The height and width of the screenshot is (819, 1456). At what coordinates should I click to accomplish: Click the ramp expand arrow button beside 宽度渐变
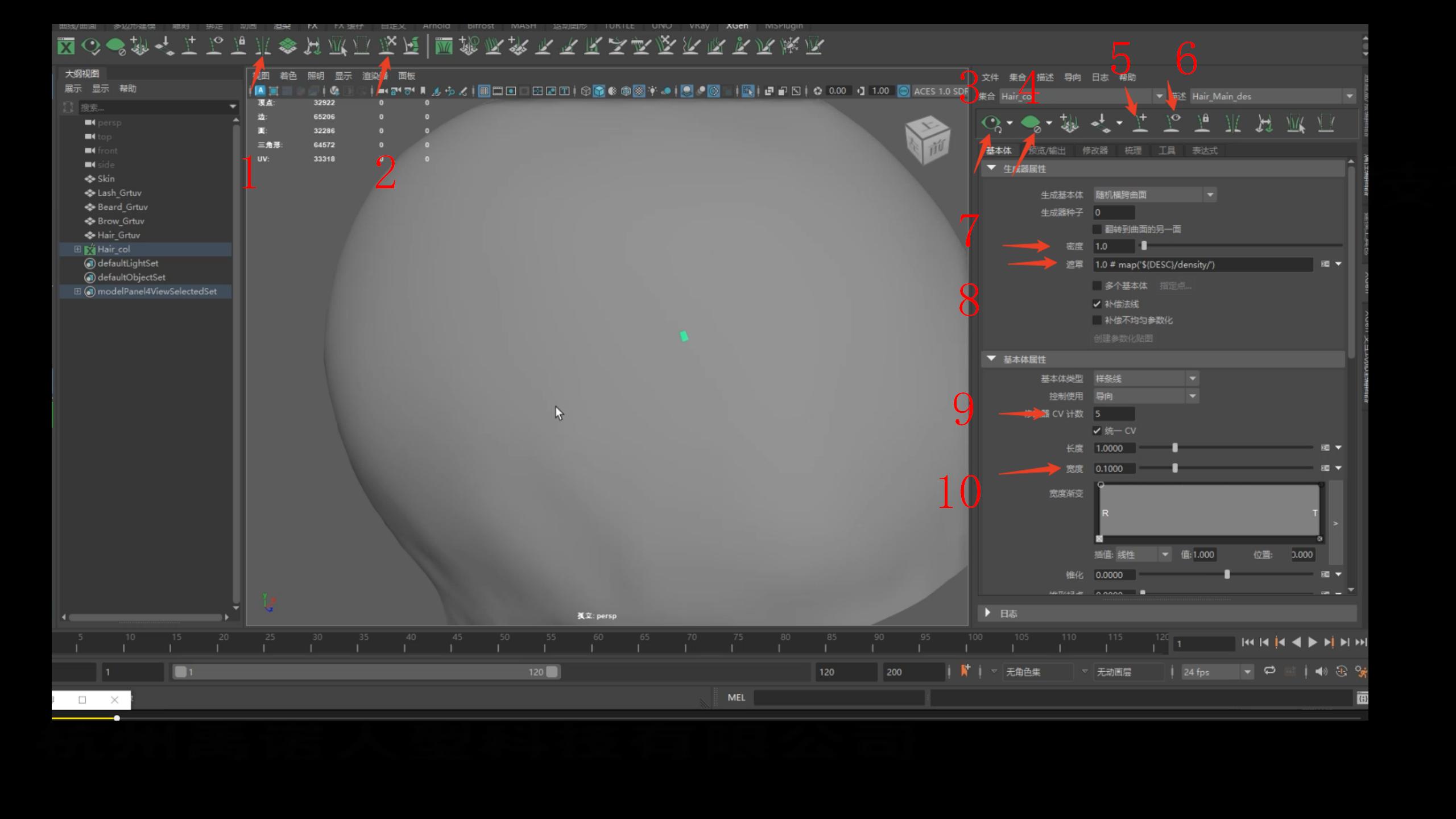pyautogui.click(x=1335, y=523)
